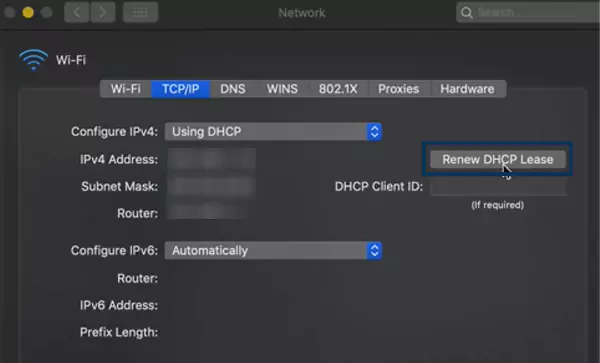Screen dimensions: 600x363
Task: Open the DNS tab
Action: coord(233,89)
